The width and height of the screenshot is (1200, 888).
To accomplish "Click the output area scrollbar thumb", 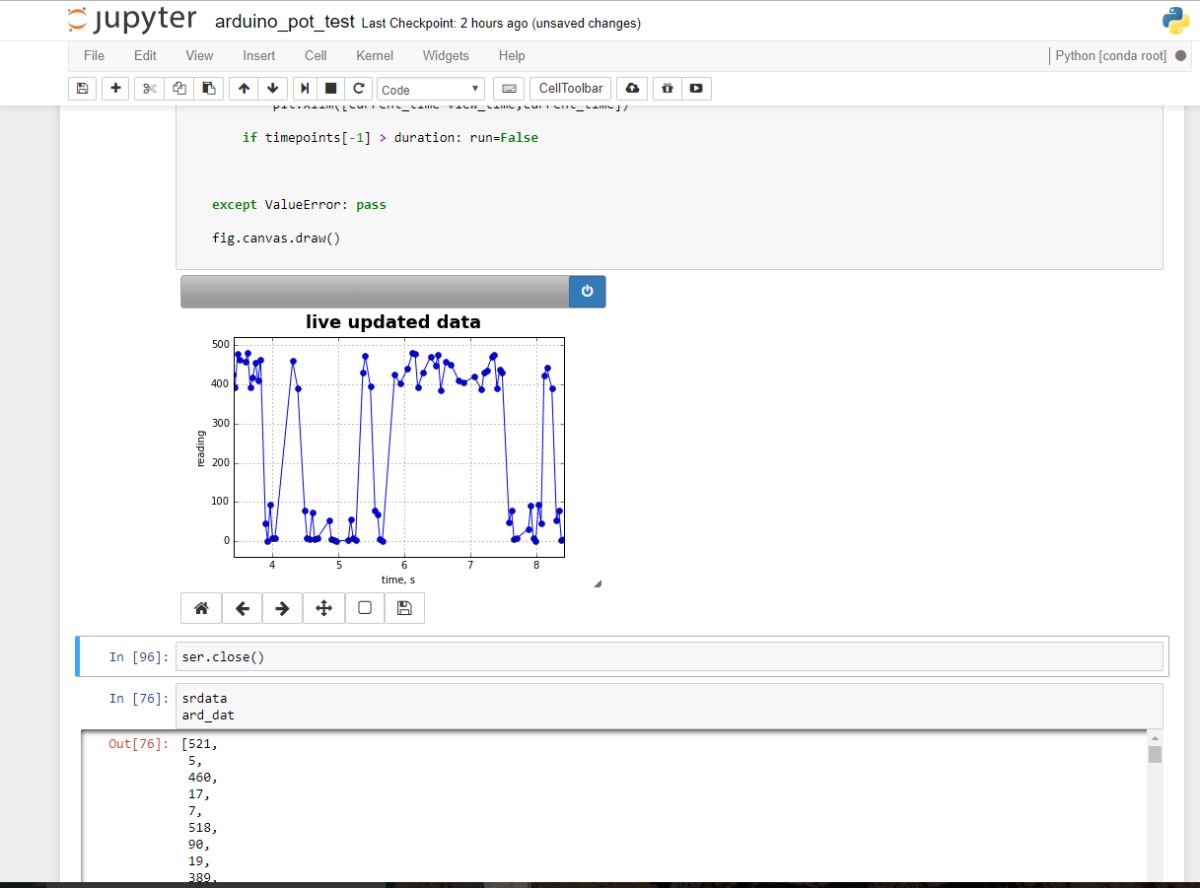I will 1155,754.
